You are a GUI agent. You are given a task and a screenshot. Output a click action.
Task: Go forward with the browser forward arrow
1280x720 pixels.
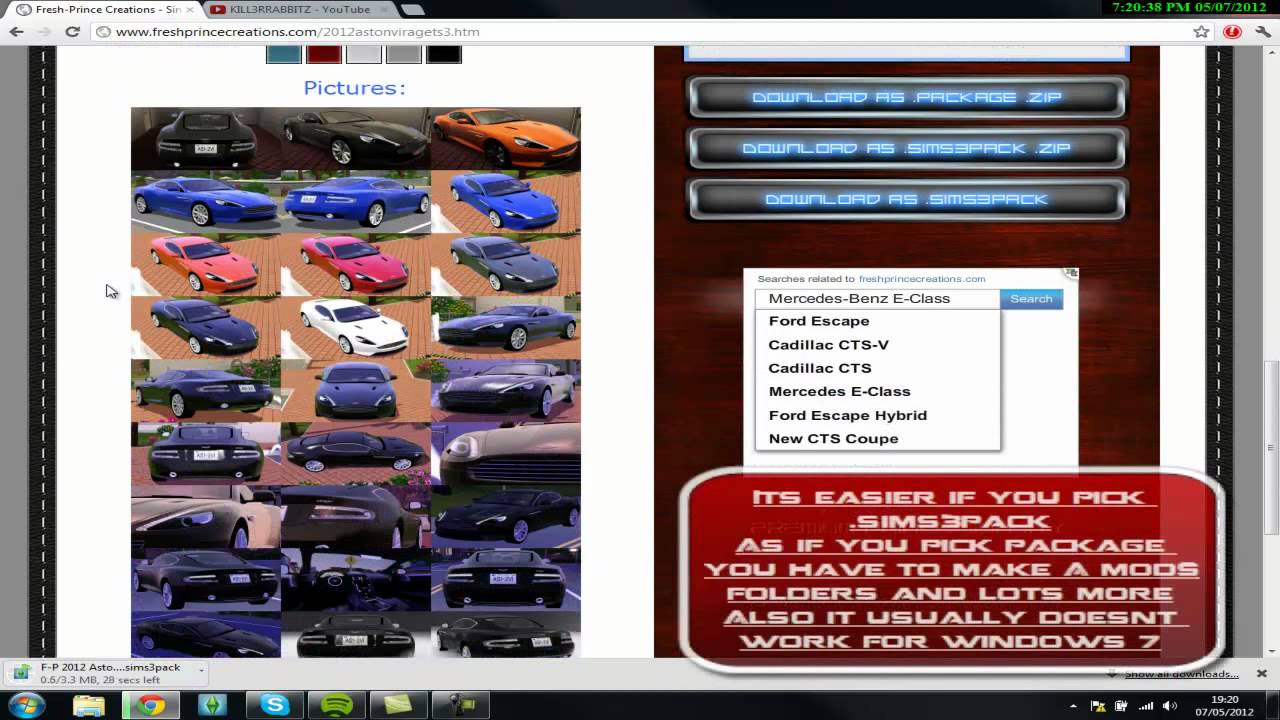click(x=44, y=32)
